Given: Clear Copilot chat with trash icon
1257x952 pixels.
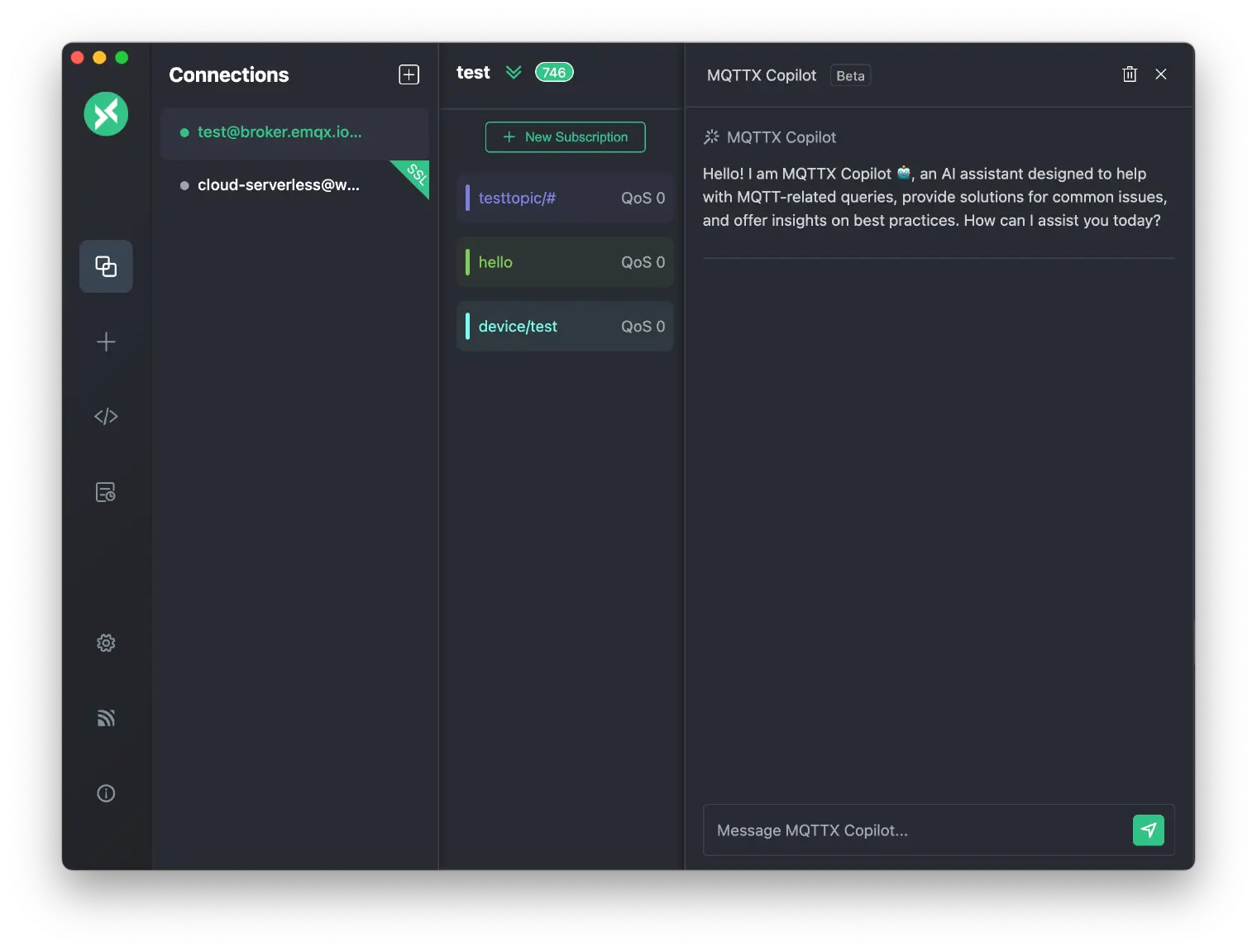Looking at the screenshot, I should tap(1130, 74).
